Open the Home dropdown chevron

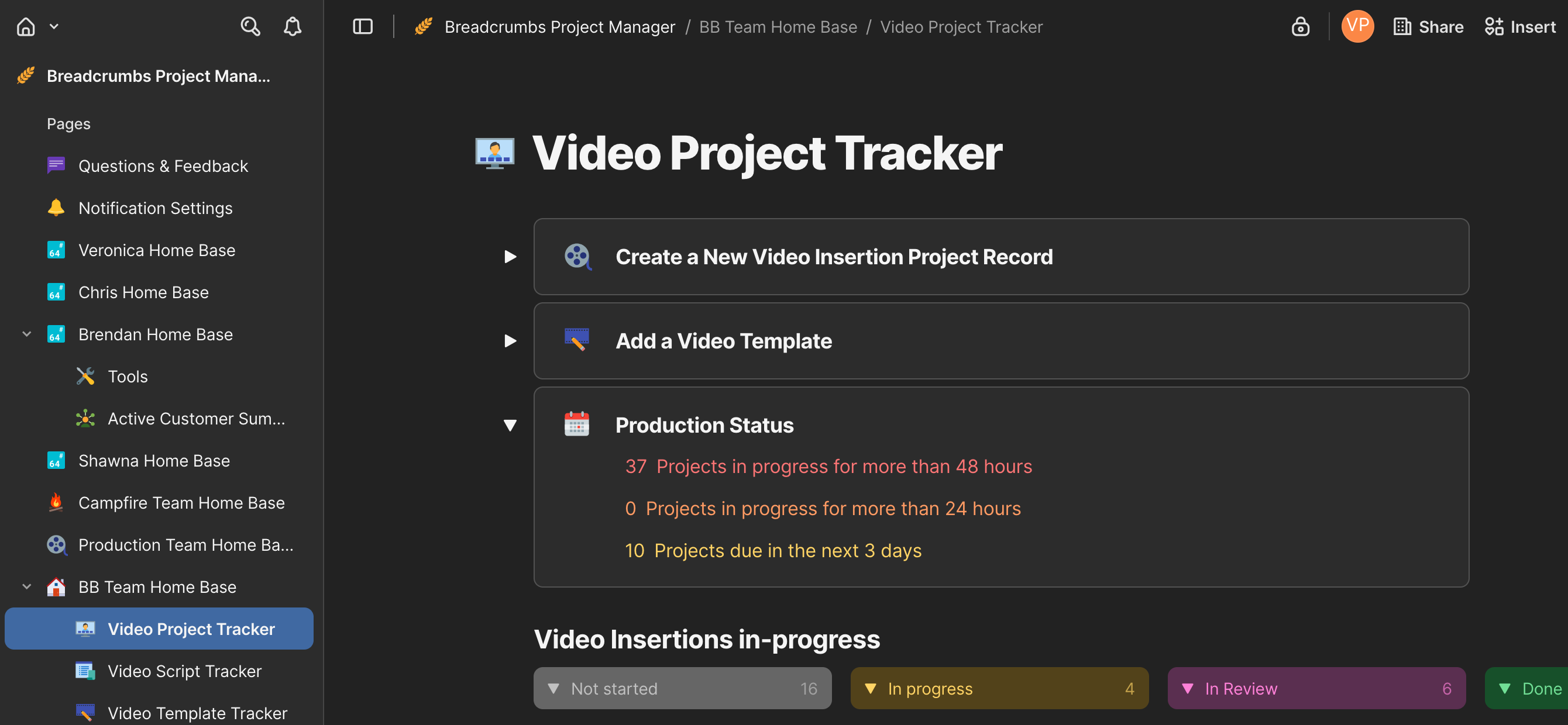[54, 26]
